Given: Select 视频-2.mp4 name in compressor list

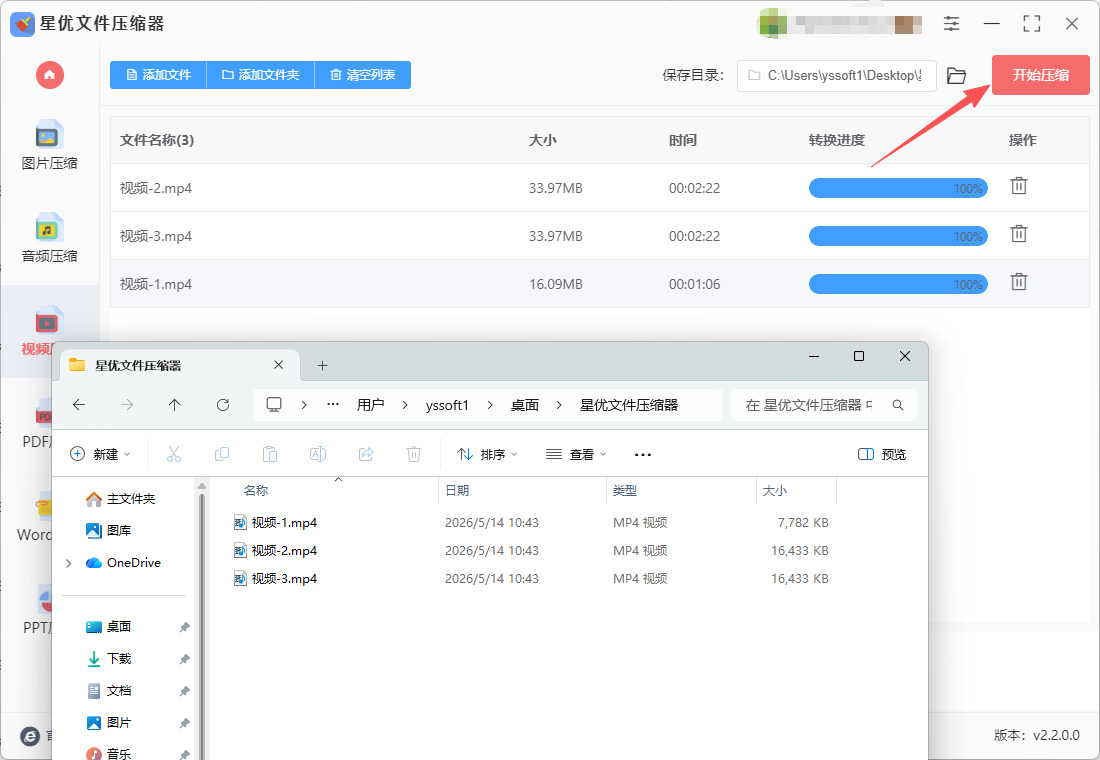Looking at the screenshot, I should point(156,188).
